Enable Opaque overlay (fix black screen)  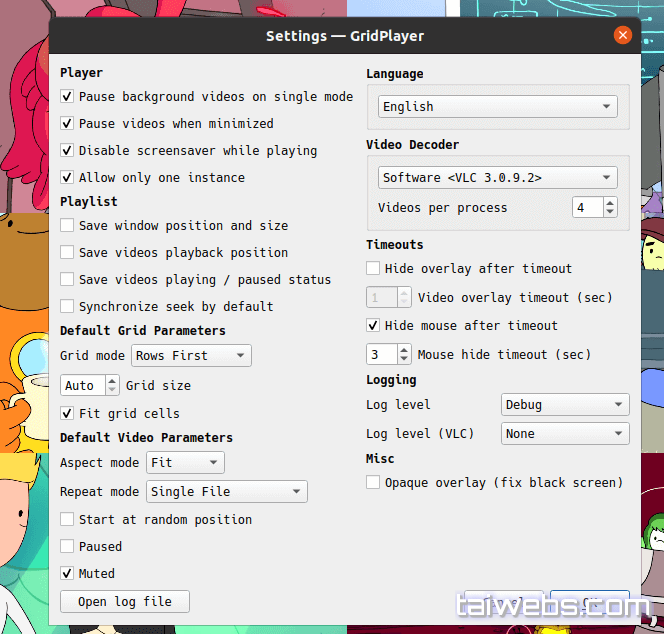[x=373, y=483]
